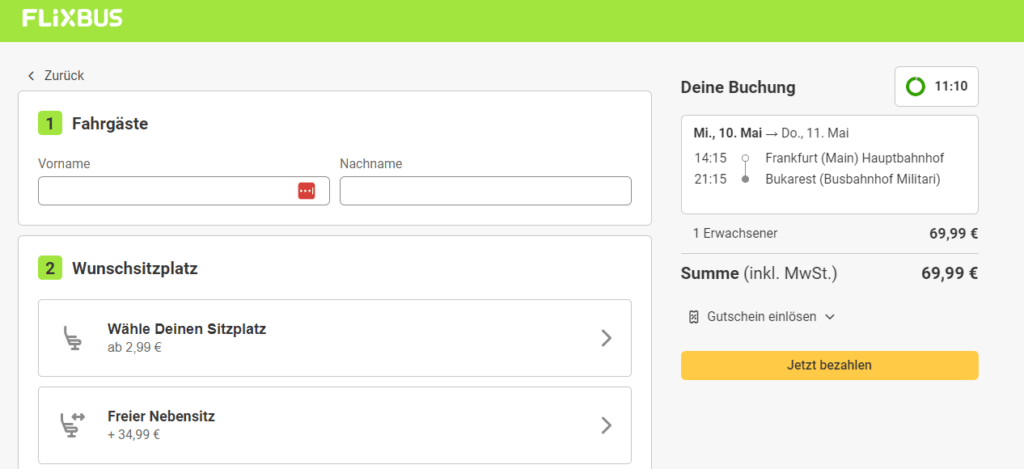The image size is (1024, 469).
Task: Click the voucher icon beside Gutschein einlösen
Action: (x=694, y=317)
